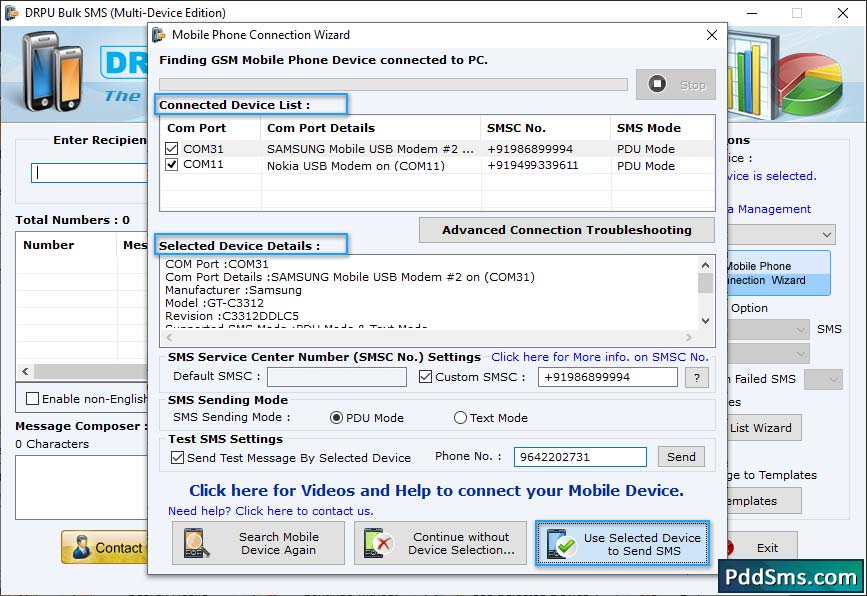The height and width of the screenshot is (596, 867).
Task: Click the Default SMSC input field
Action: point(336,377)
